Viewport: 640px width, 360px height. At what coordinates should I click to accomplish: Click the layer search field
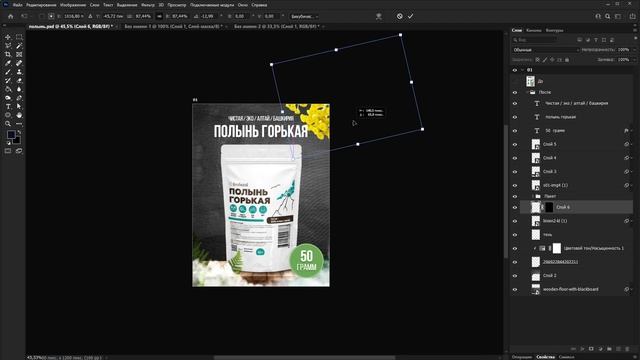[535, 40]
